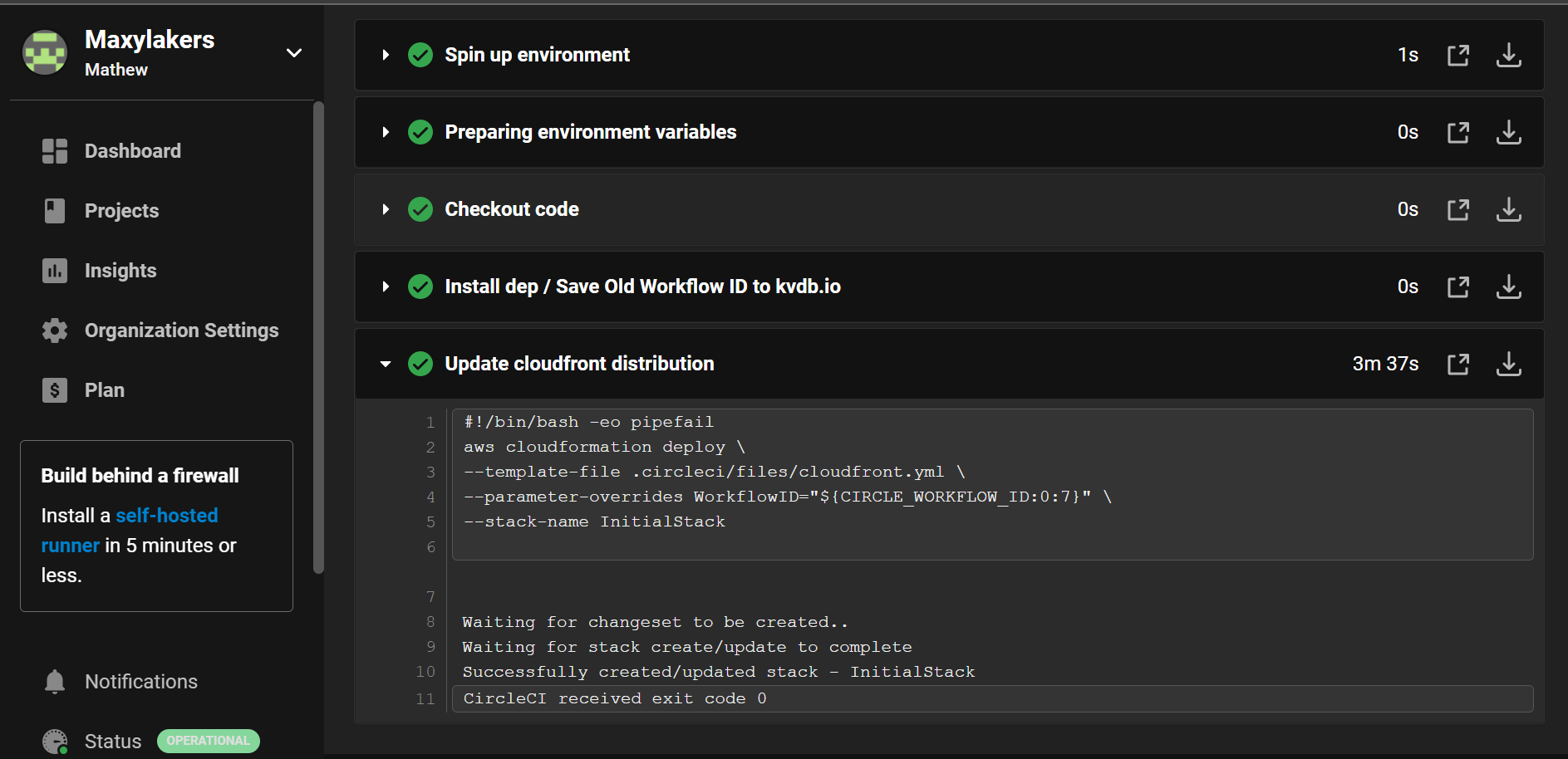Screen dimensions: 1568x759
Task: Check the Status indicator showing OPERATIONAL
Action: coord(208,741)
